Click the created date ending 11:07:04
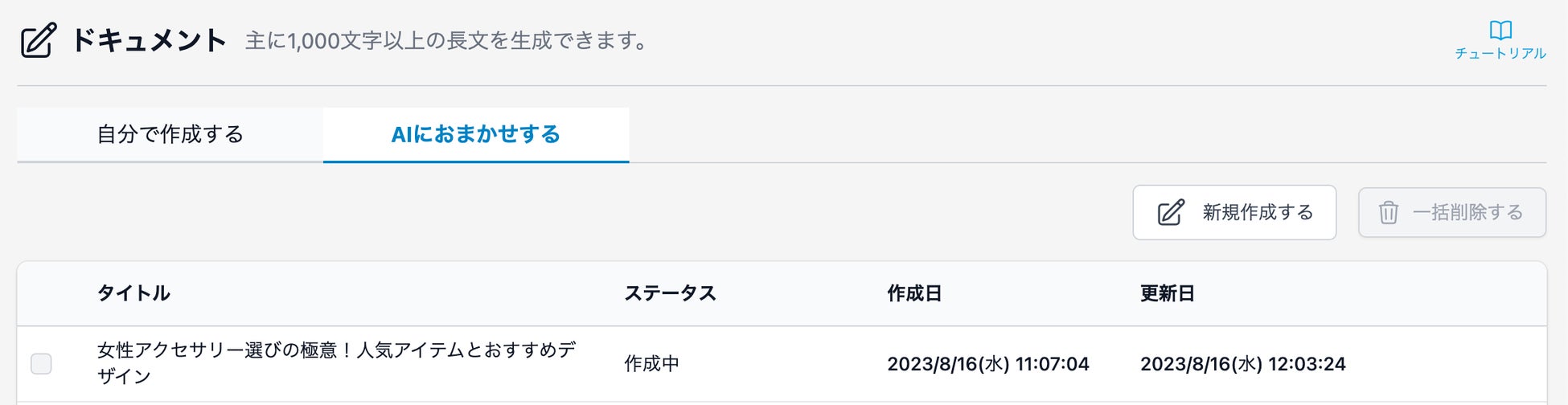Viewport: 1568px width, 405px height. pos(987,364)
